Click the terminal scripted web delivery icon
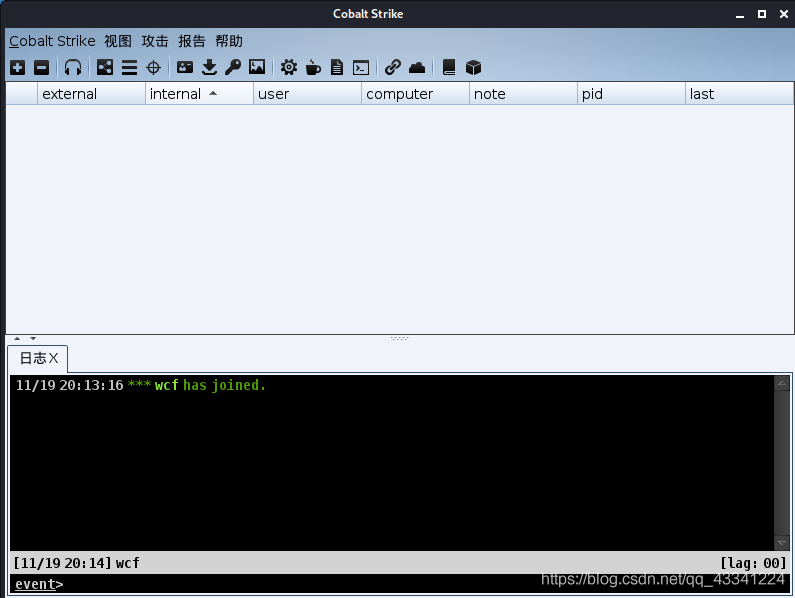The width and height of the screenshot is (795, 598). 361,67
